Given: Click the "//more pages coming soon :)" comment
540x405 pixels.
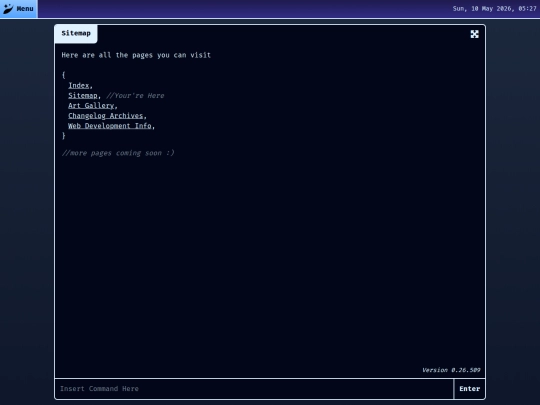Looking at the screenshot, I should click(118, 153).
